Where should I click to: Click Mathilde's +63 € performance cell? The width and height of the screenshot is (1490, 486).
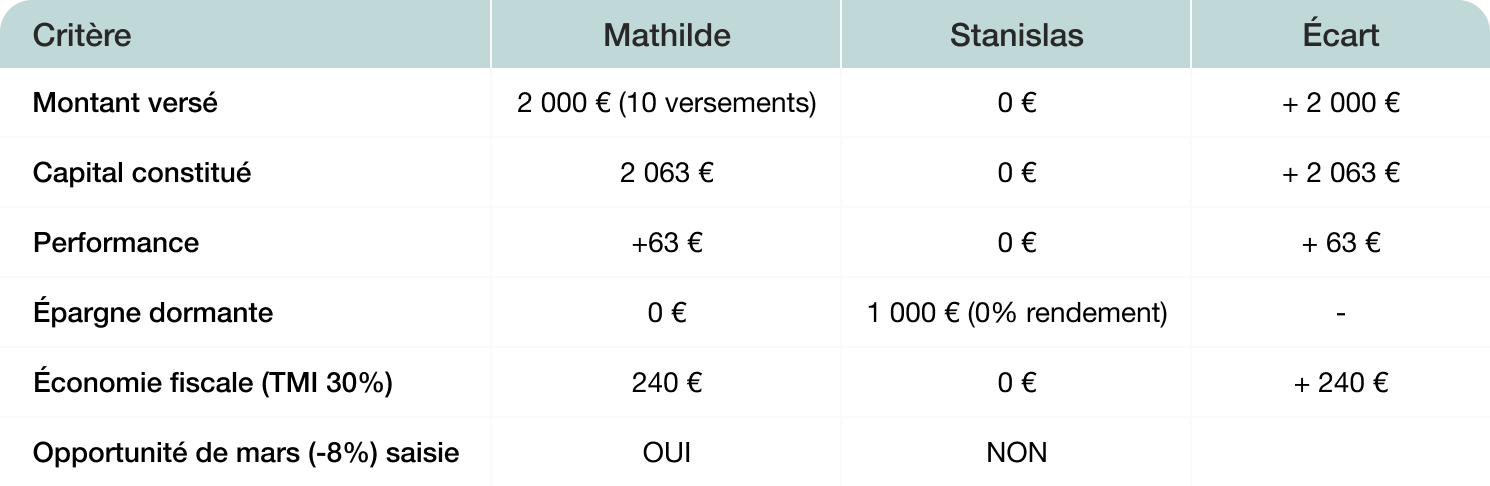(666, 243)
